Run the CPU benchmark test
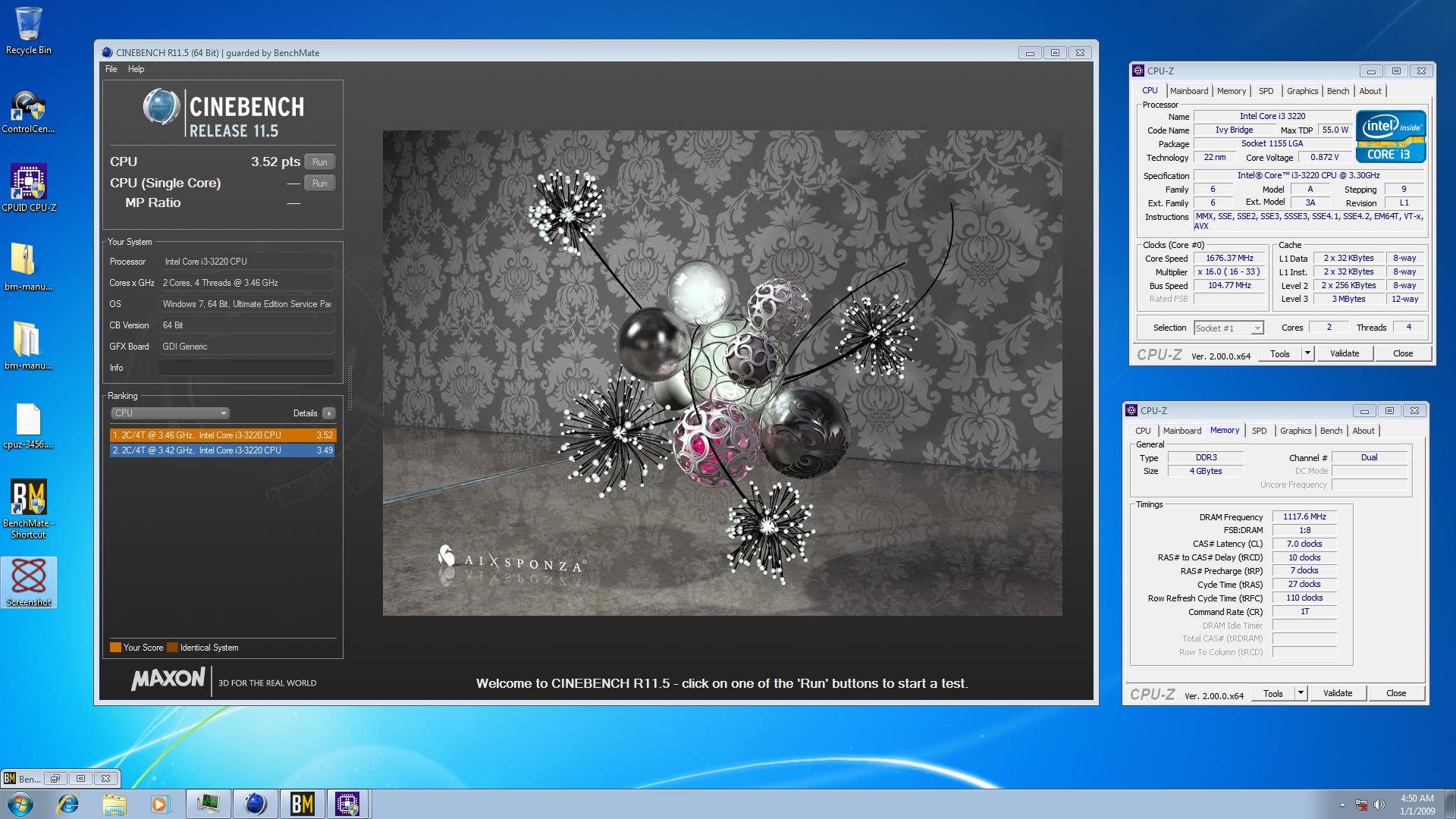 [x=320, y=162]
